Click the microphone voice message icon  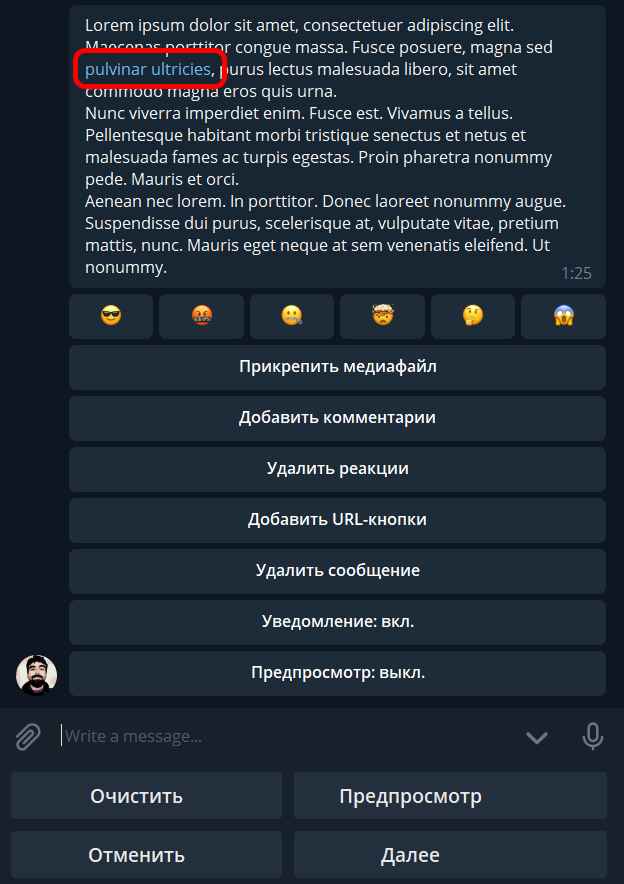tap(593, 737)
